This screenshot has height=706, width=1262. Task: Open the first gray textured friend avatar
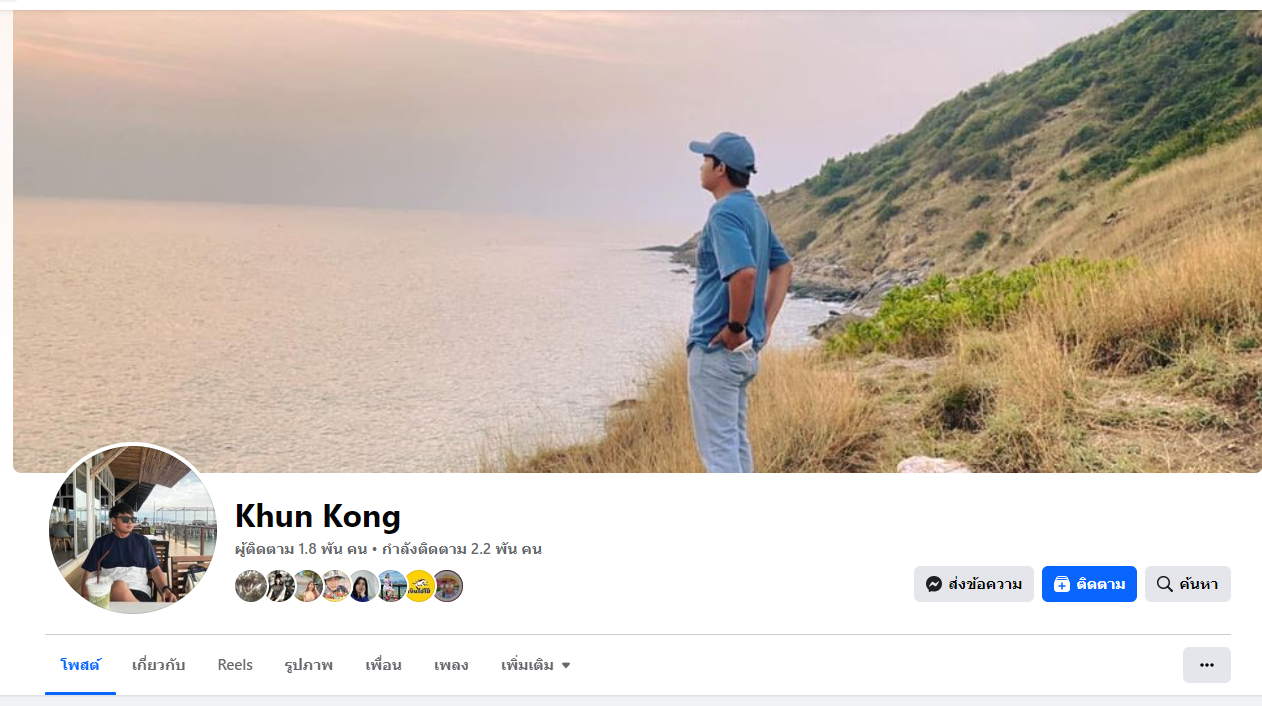point(250,586)
